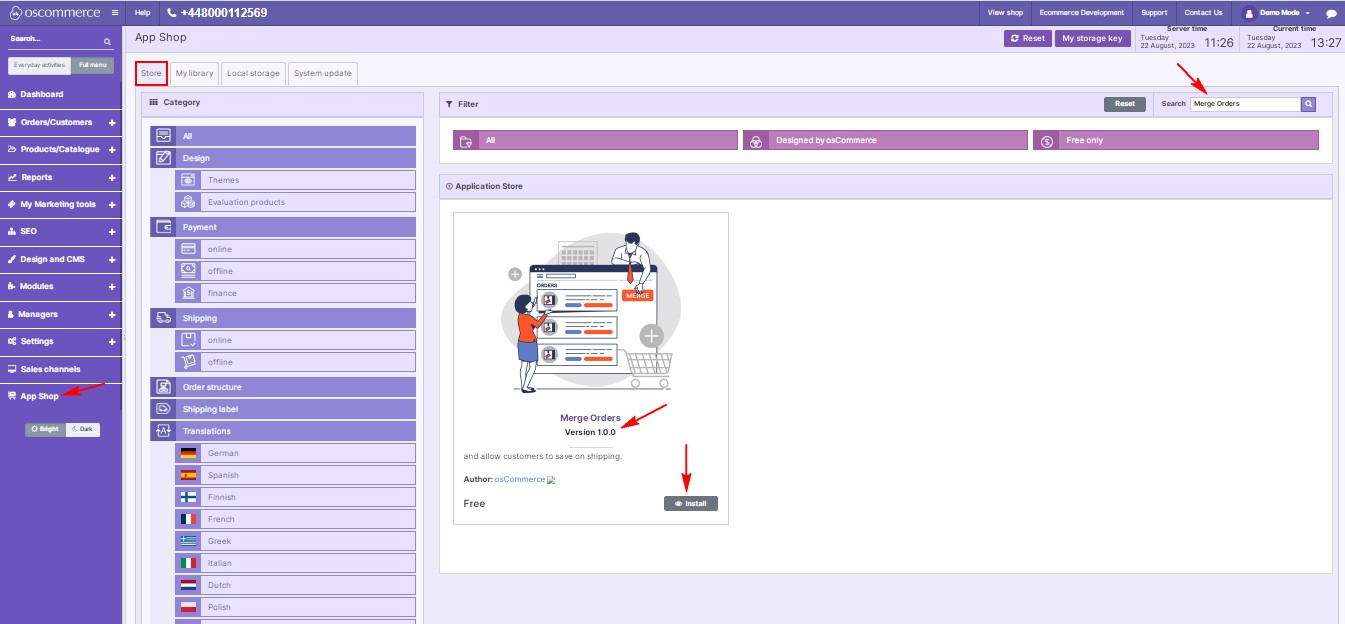Screen dimensions: 1345x624
Task: Expand the Orders/Customers menu plus sign
Action: click(x=112, y=123)
